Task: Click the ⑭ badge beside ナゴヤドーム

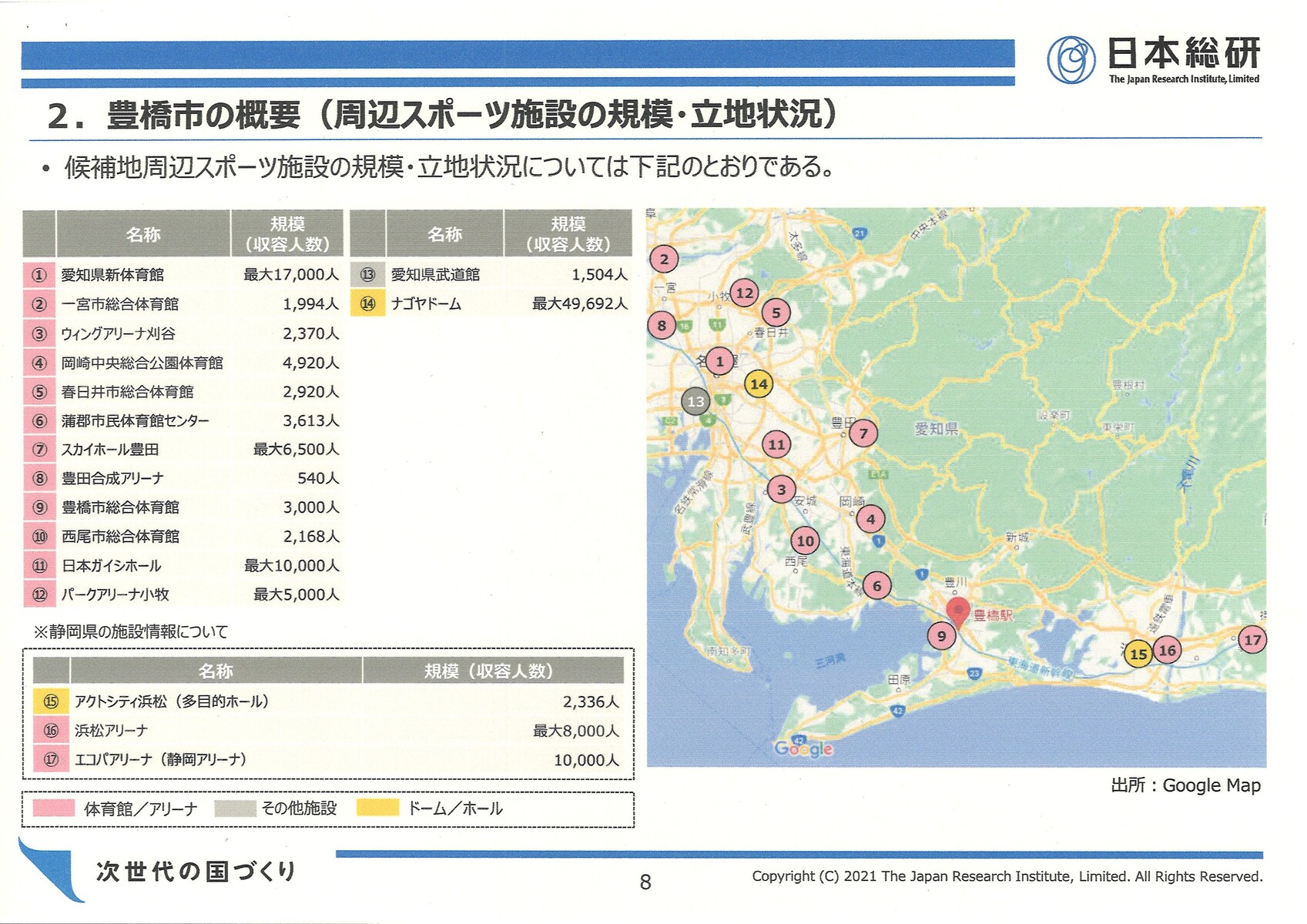Action: [367, 303]
